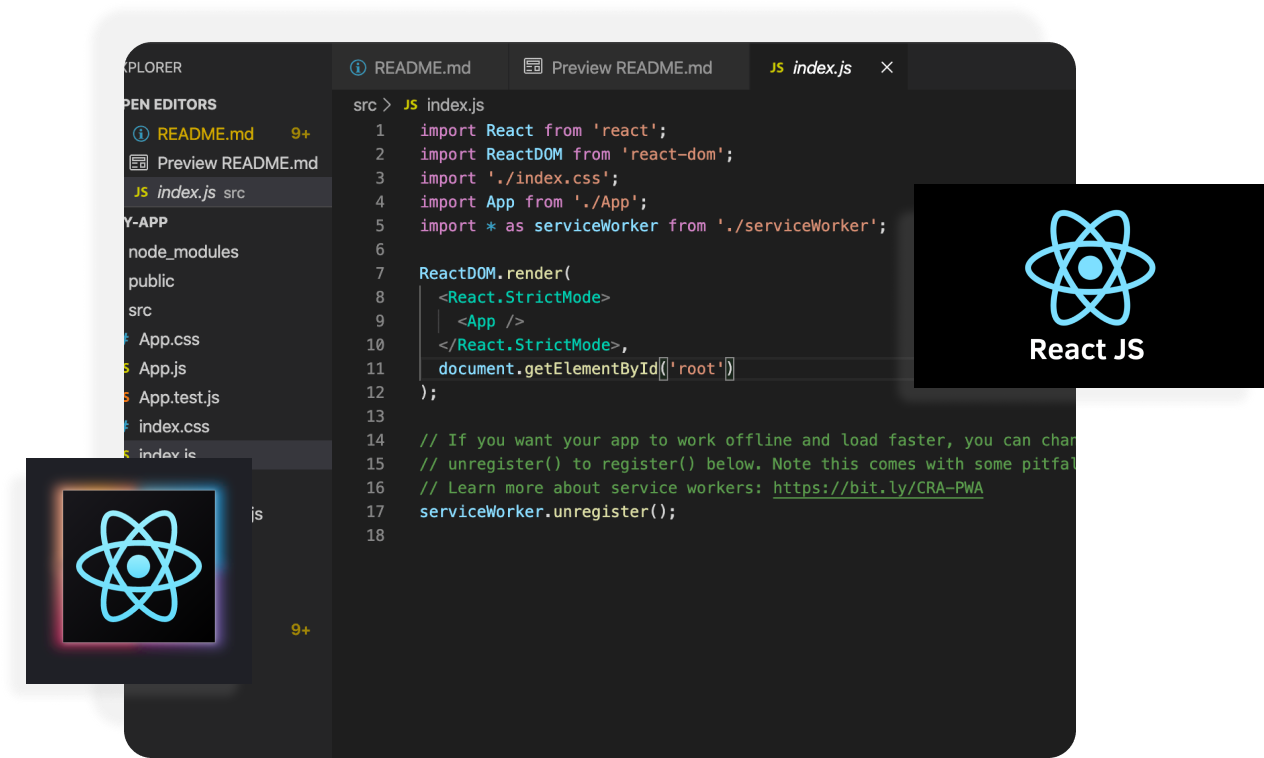Click the preview icon on Preview README.md tab
This screenshot has height=758, width=1264.
(x=531, y=67)
